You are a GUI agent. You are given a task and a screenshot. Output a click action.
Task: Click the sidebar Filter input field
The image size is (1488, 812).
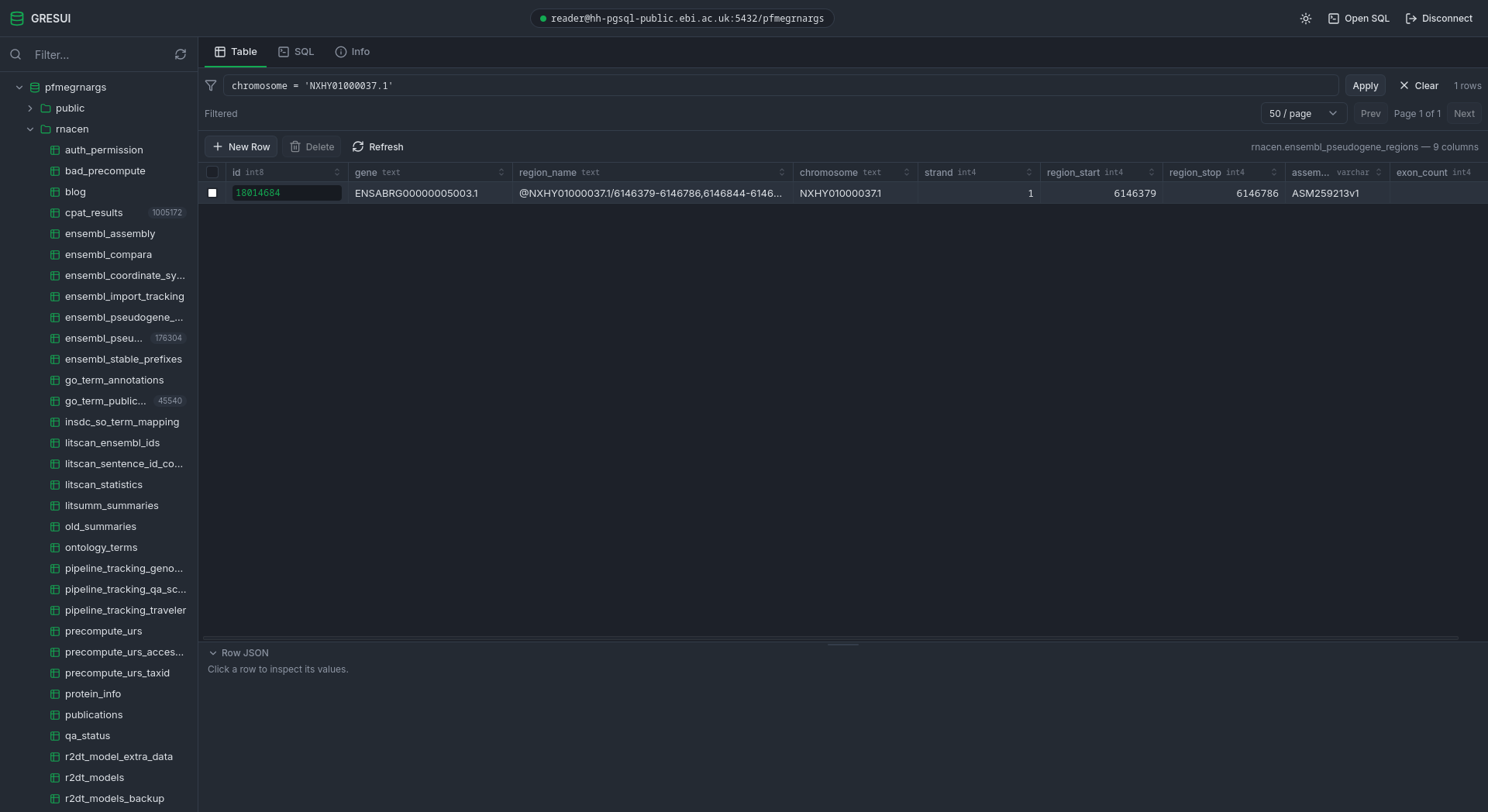point(99,55)
